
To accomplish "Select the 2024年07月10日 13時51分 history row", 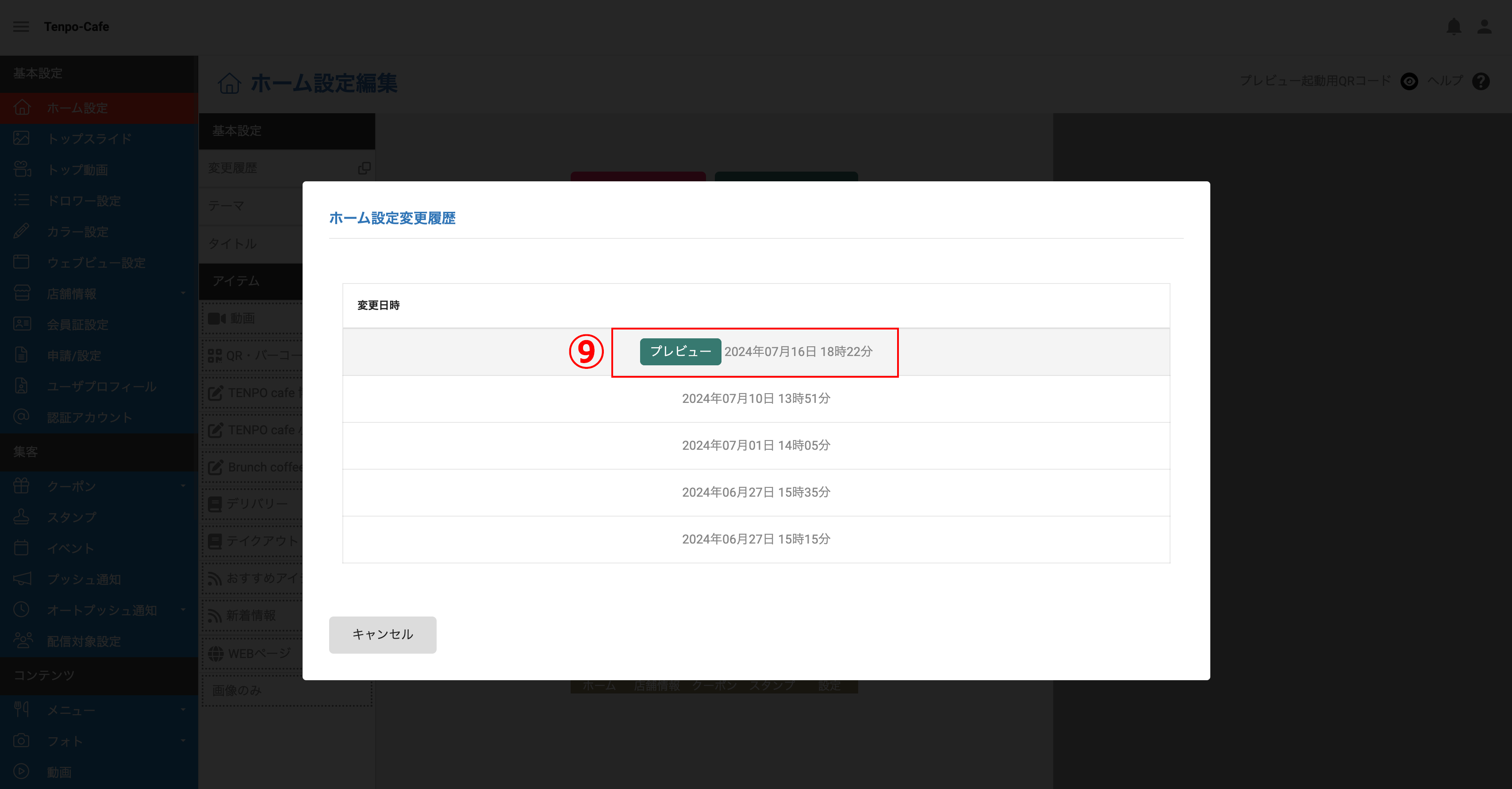I will point(756,399).
